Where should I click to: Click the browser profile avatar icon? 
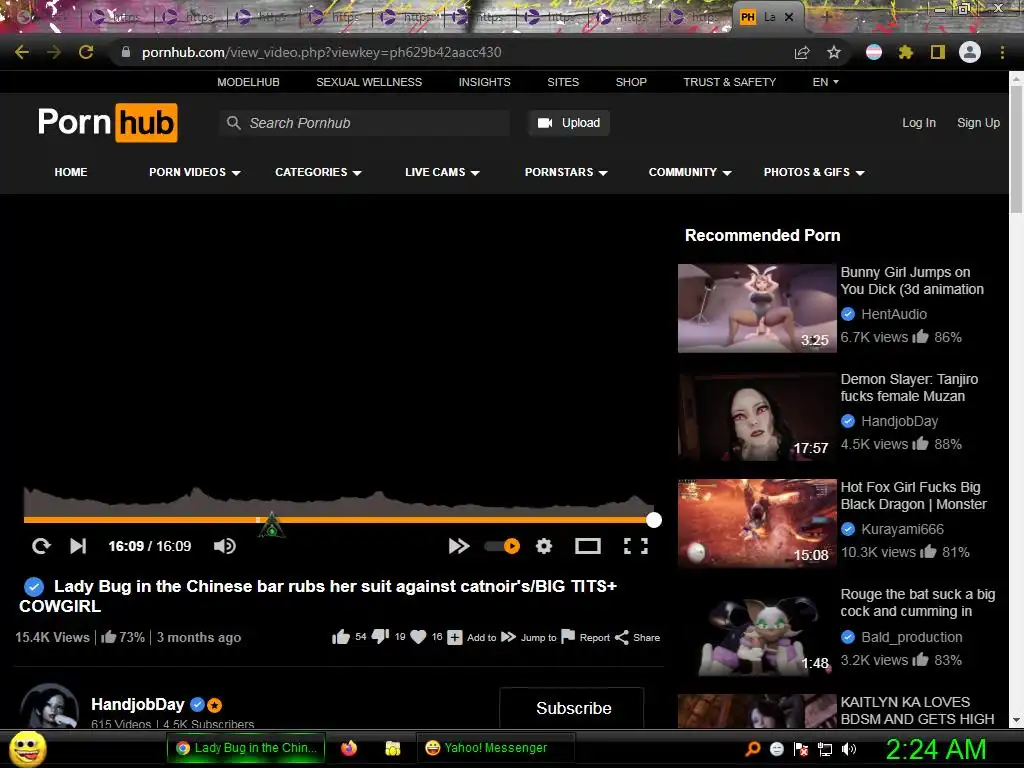pyautogui.click(x=970, y=52)
